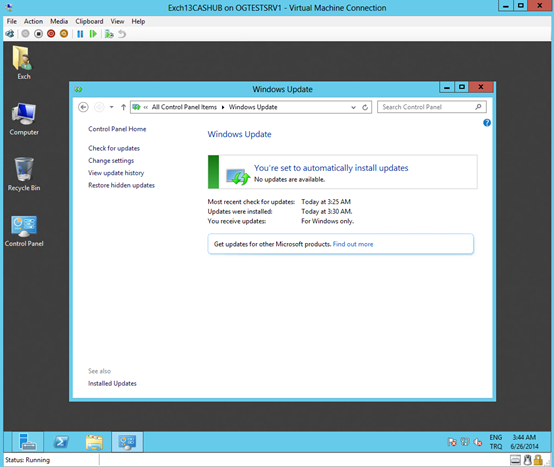Image resolution: width=554 pixels, height=467 pixels.
Task: Expand the address bar history dropdown
Action: pos(353,107)
